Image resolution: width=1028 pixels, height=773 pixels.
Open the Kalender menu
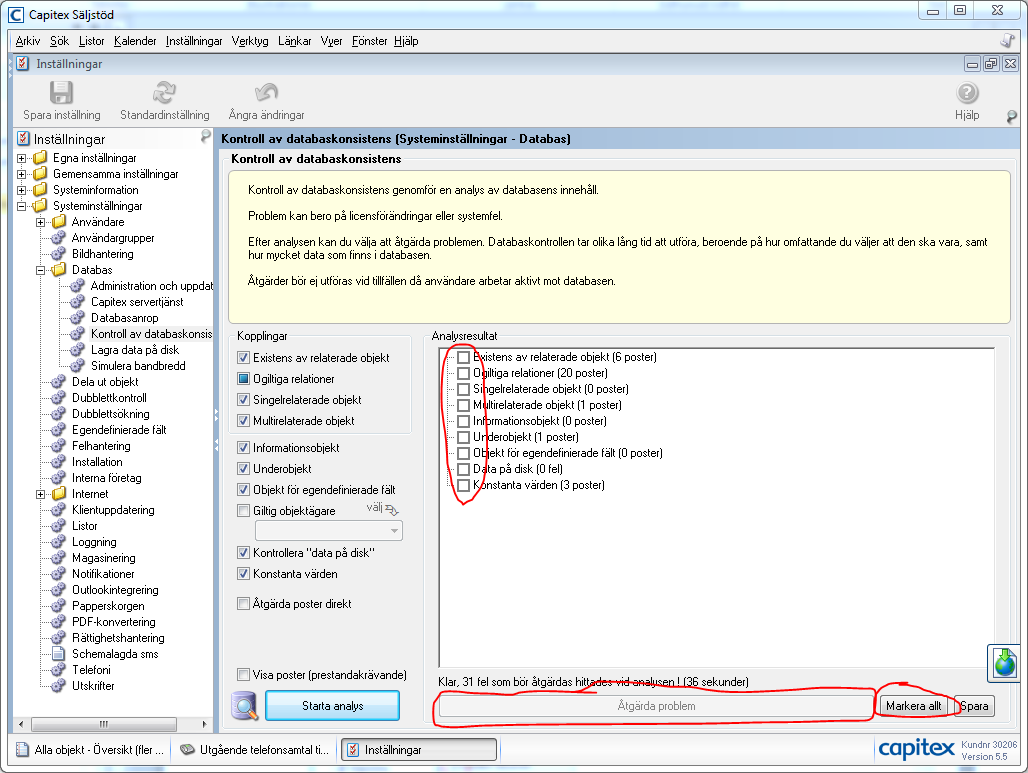tap(135, 41)
